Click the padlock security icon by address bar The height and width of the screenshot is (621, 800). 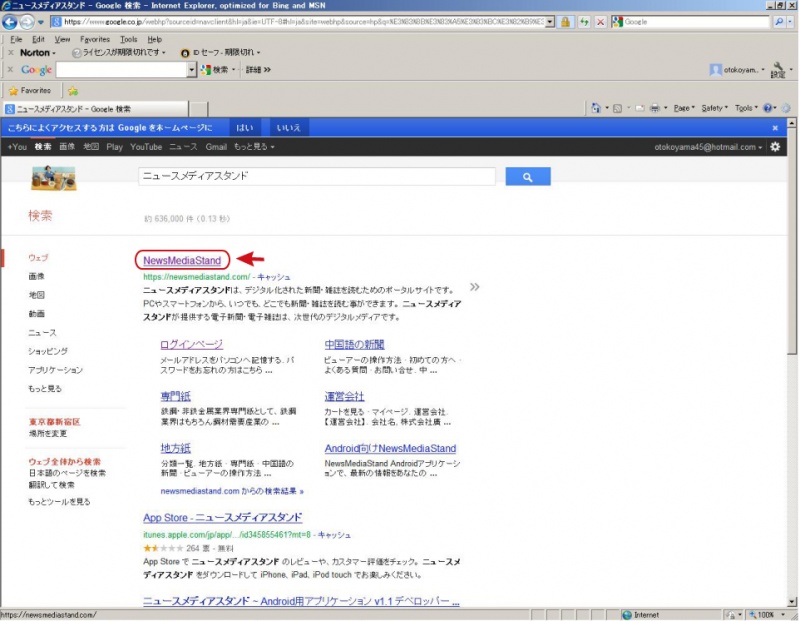tap(565, 22)
